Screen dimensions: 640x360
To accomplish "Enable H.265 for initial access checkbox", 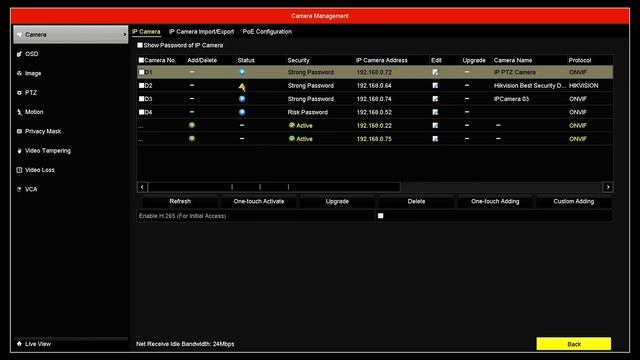I will click(380, 216).
